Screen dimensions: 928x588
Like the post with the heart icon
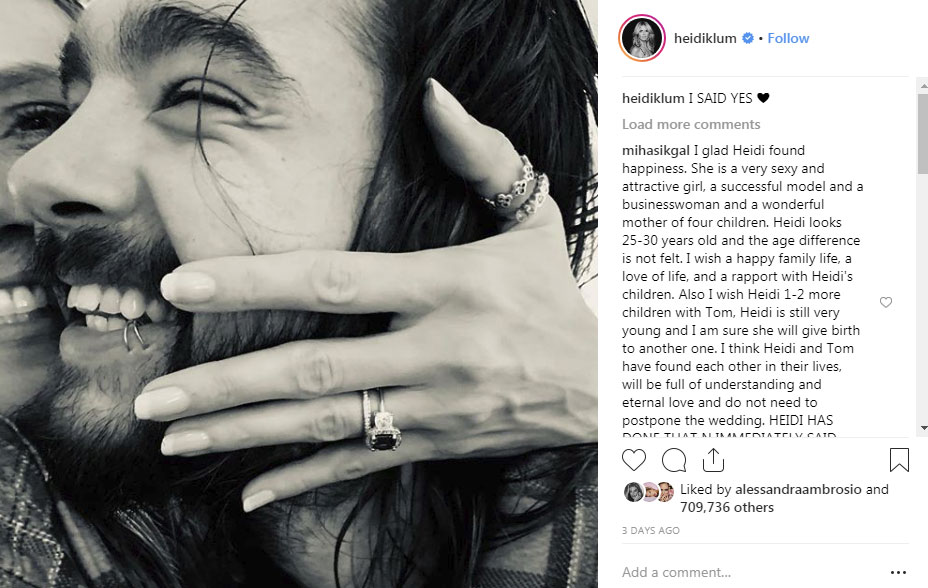(x=634, y=460)
